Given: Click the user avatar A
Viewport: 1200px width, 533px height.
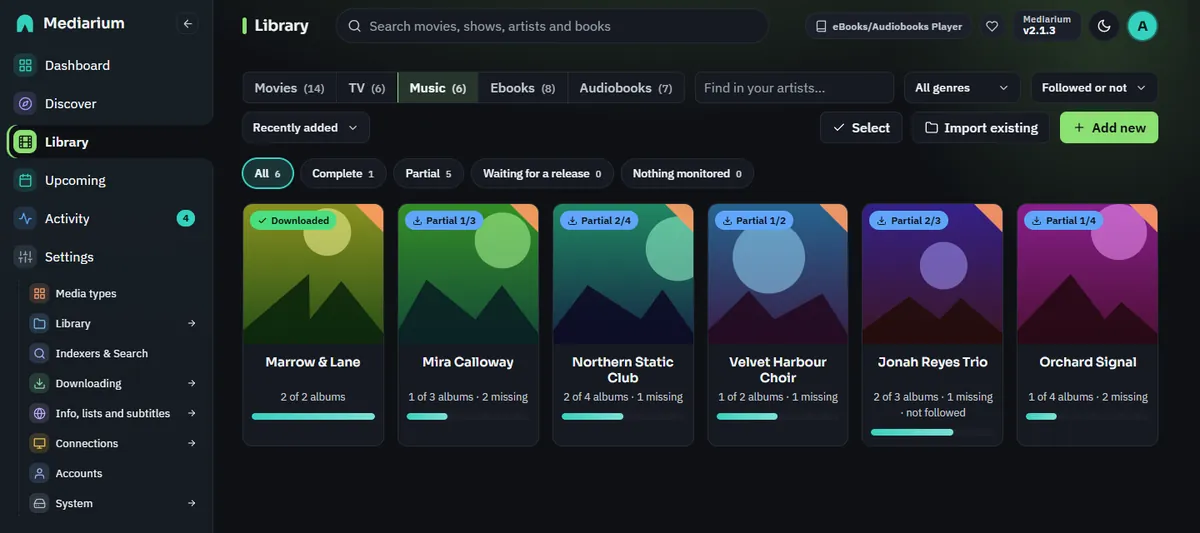Looking at the screenshot, I should coord(1142,26).
